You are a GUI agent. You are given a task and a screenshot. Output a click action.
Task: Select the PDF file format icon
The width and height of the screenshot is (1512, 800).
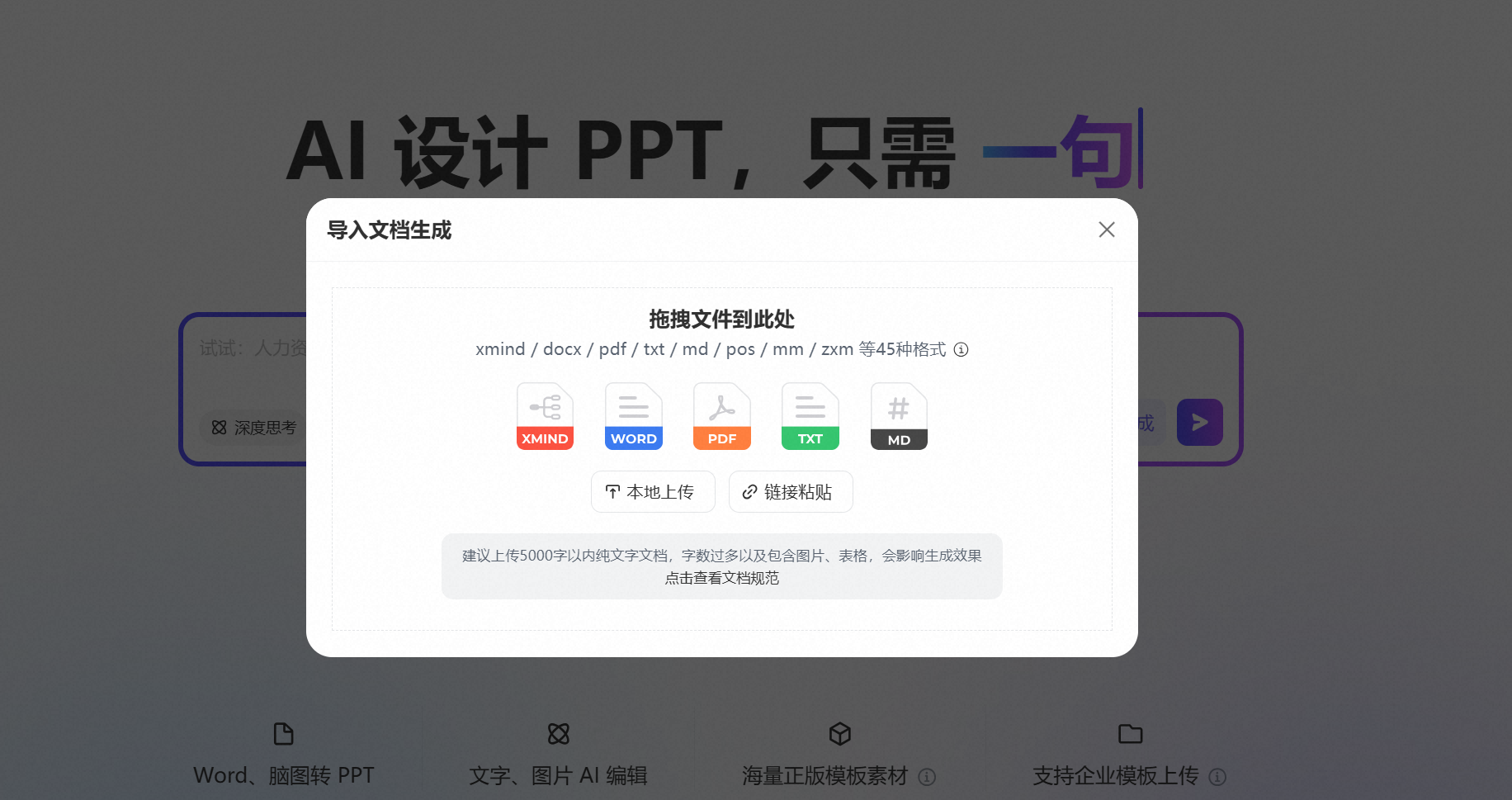(721, 415)
